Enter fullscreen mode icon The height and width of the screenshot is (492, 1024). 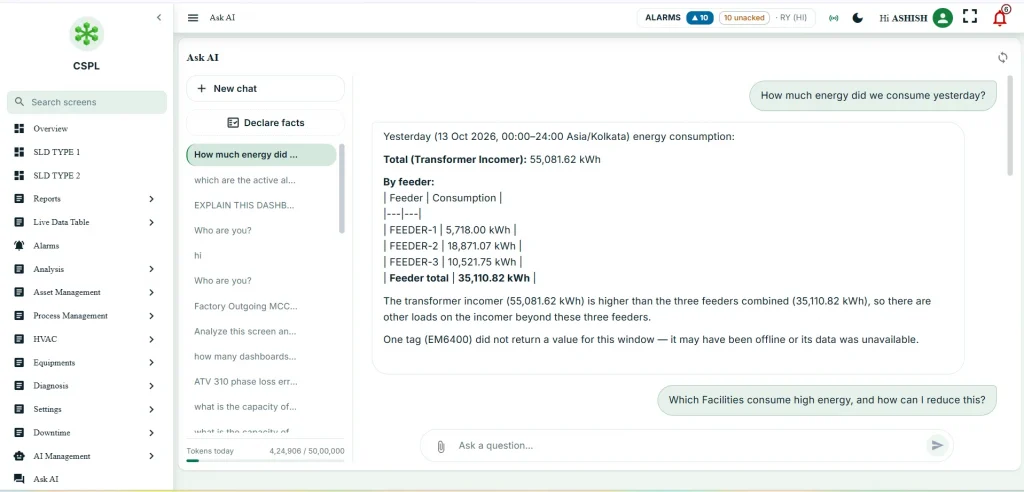[970, 18]
